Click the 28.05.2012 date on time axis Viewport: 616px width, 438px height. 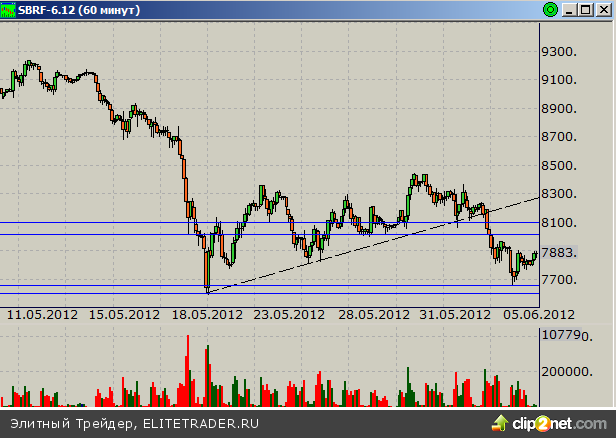tap(371, 314)
